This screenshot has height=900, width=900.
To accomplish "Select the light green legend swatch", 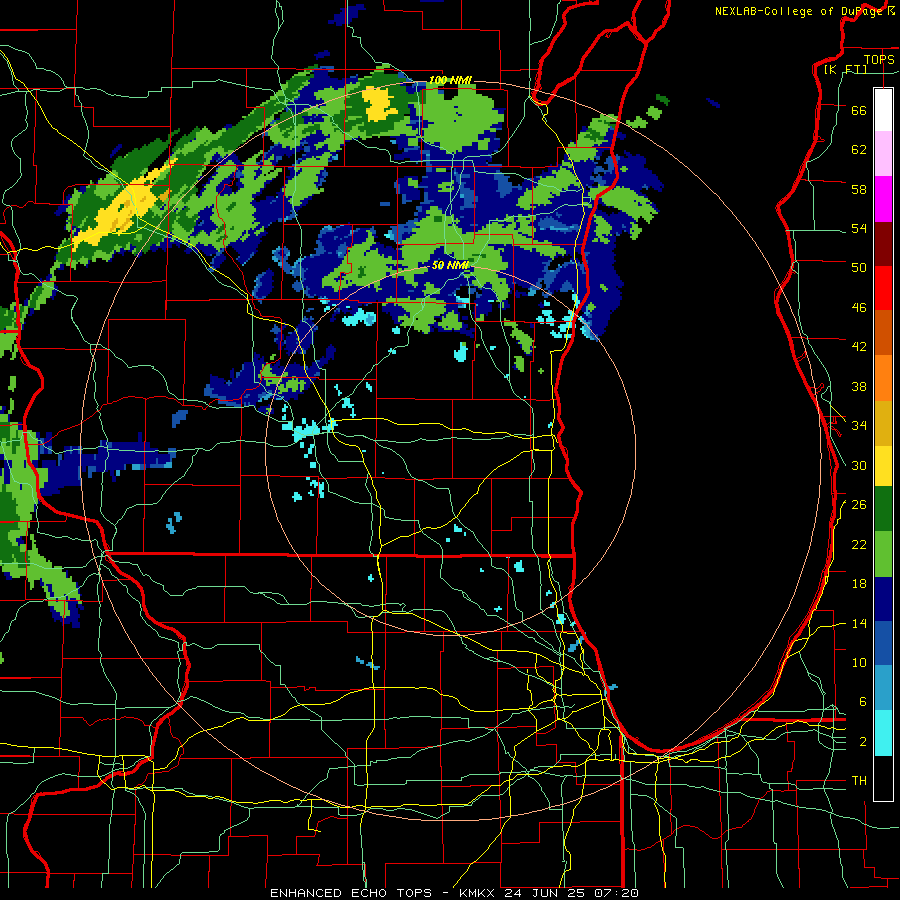I will pyautogui.click(x=883, y=554).
